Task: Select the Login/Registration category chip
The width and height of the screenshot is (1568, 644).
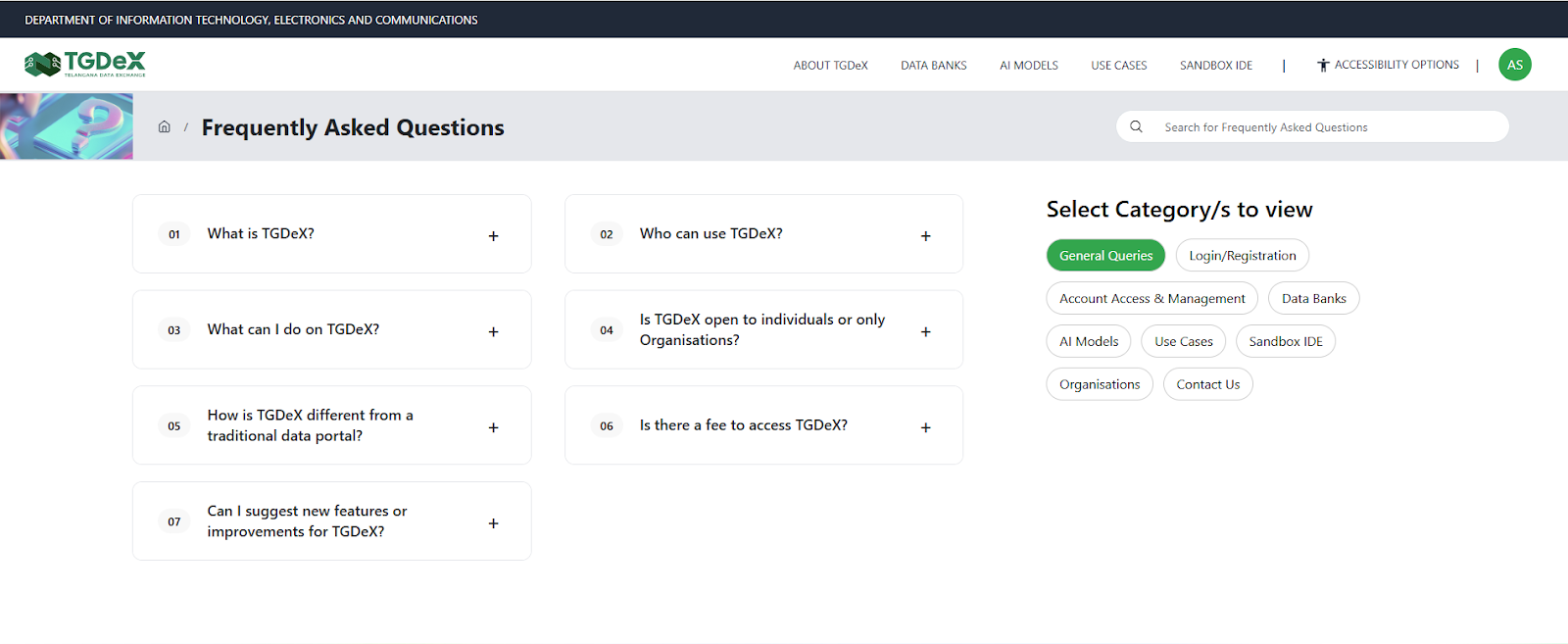Action: (x=1242, y=256)
